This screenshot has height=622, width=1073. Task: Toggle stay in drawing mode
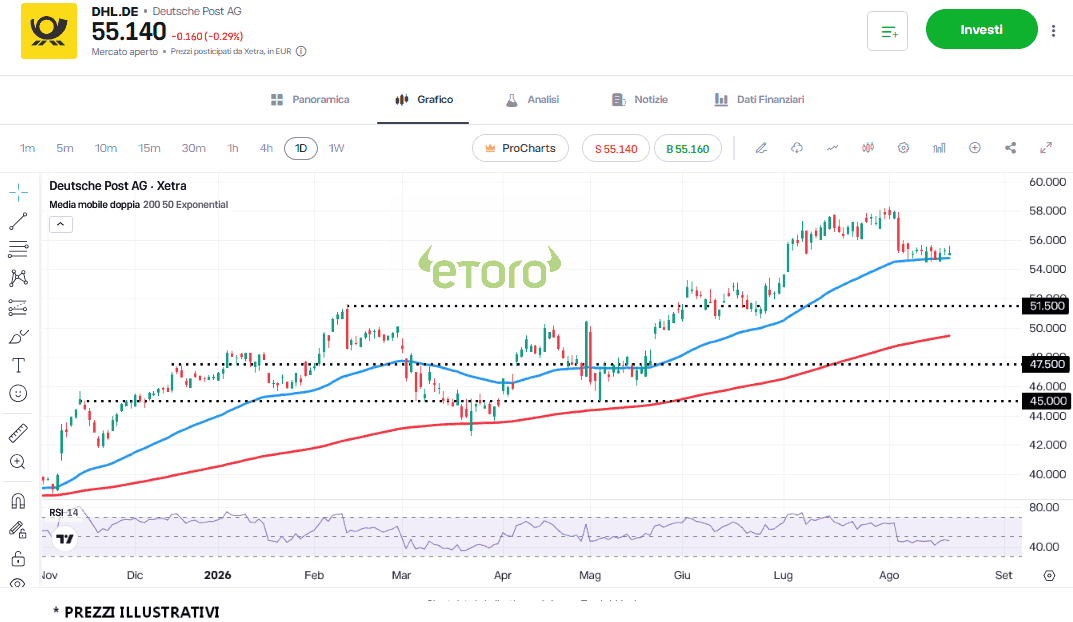(18, 529)
